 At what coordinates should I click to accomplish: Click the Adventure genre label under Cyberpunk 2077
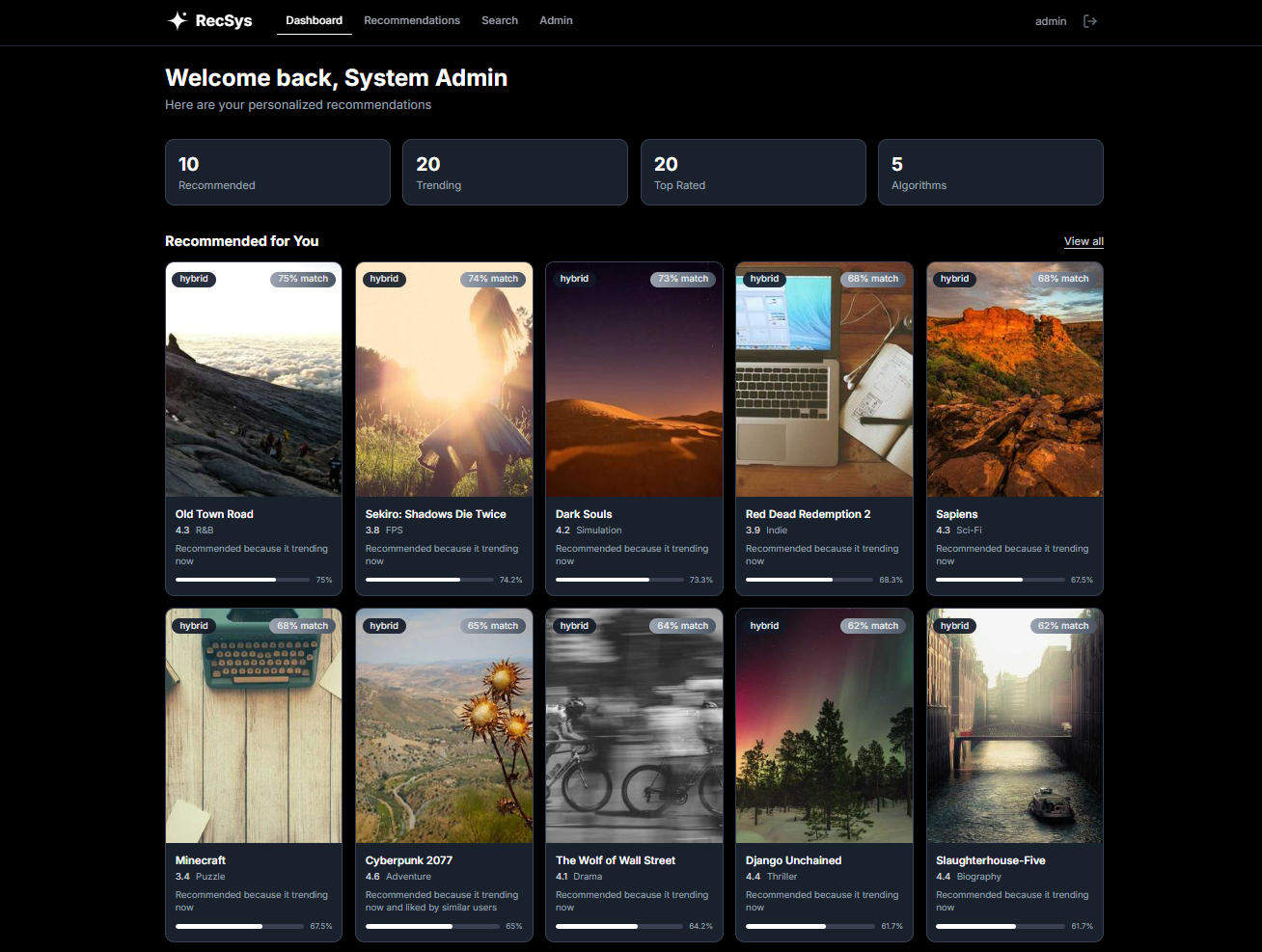point(408,877)
